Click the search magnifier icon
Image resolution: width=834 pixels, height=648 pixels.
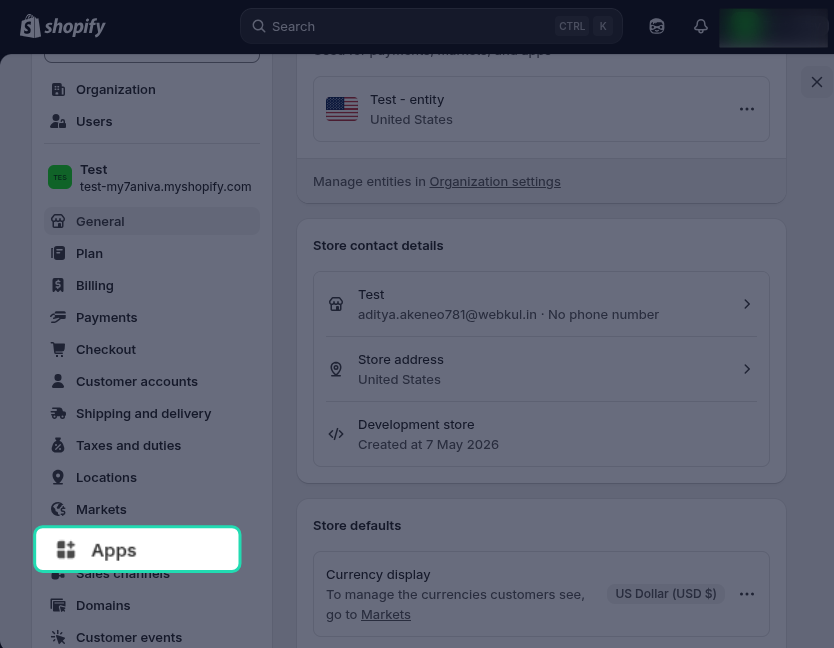(x=258, y=26)
